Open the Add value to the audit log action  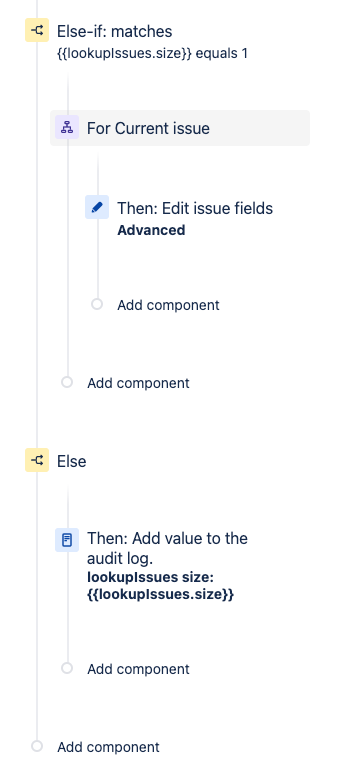pos(167,548)
